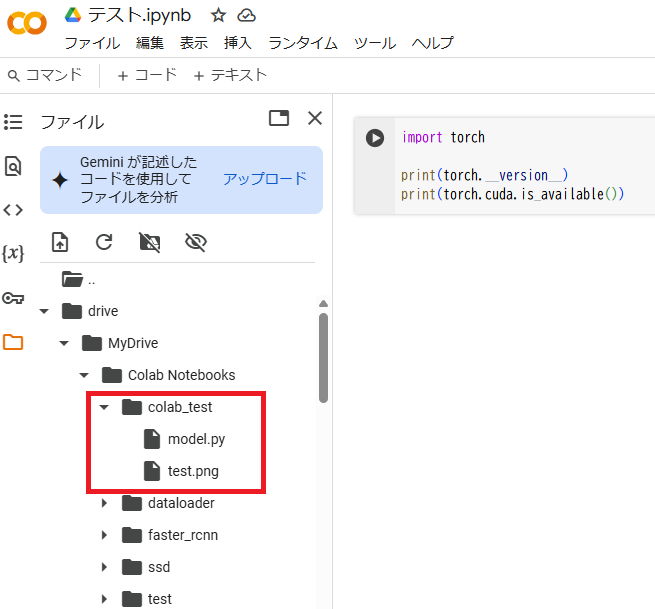Select the model.py file
655x609 pixels.
coord(189,439)
